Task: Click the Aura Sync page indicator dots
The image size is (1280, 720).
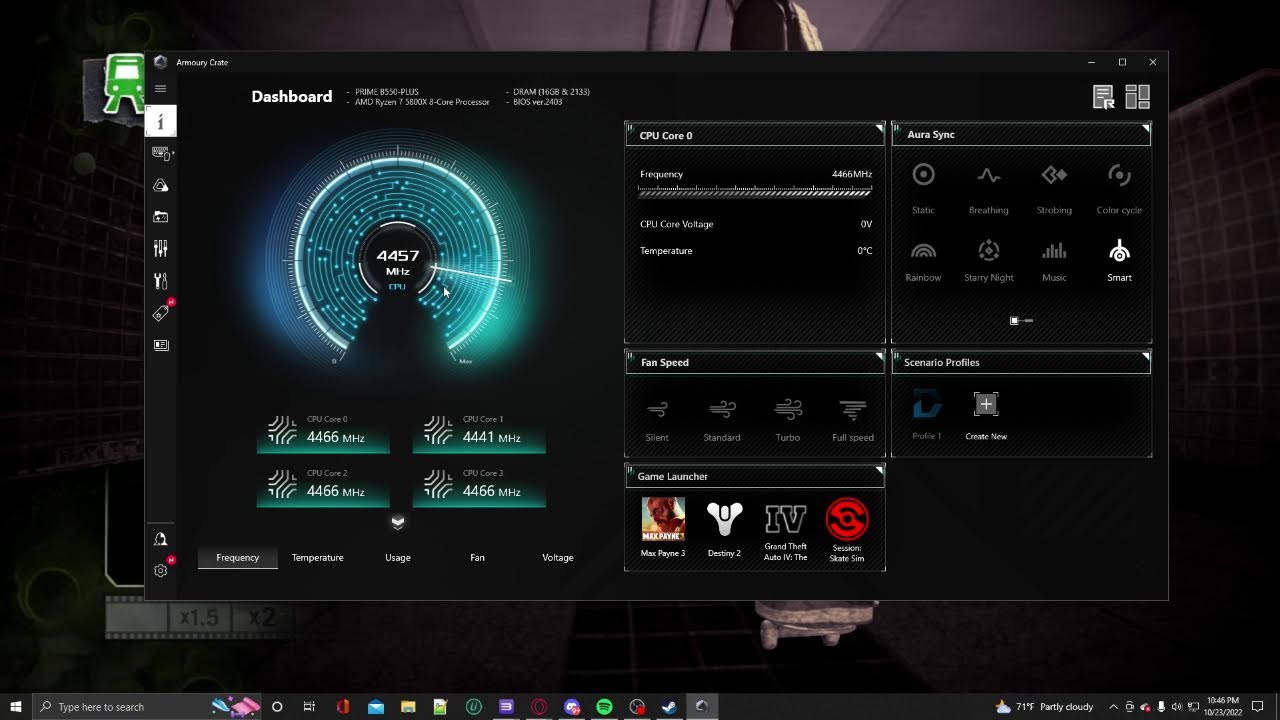Action: (x=1021, y=321)
